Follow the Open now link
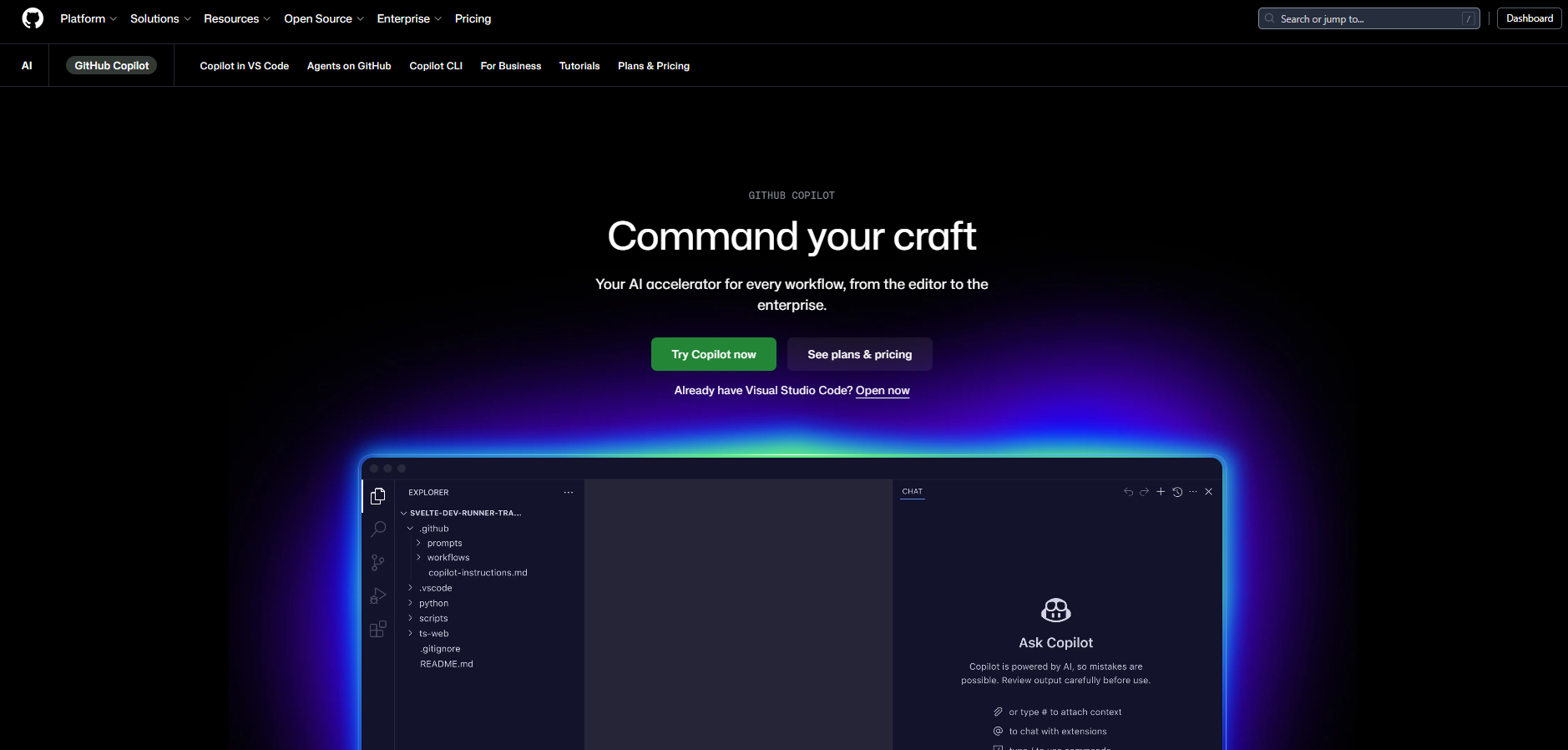Viewport: 1568px width, 750px height. point(883,390)
